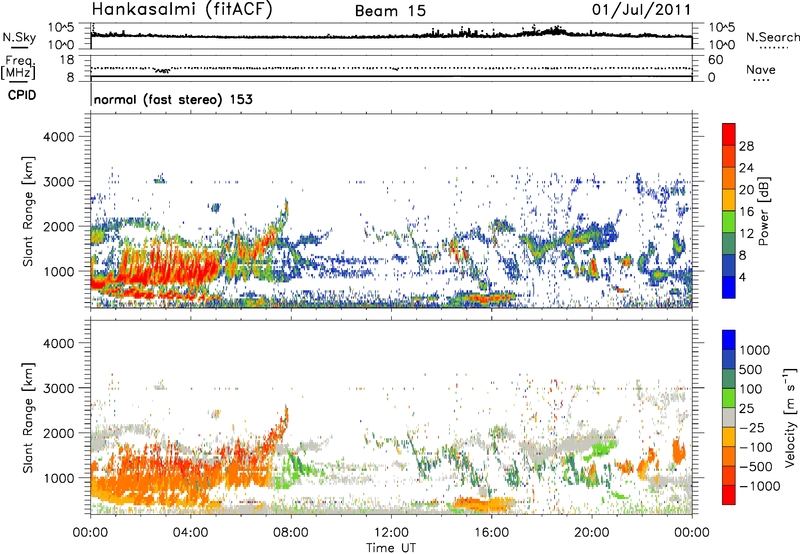Click the orange velocity patch near 16:00 at low range
Viewport: 800px width, 554px height.
(485, 505)
